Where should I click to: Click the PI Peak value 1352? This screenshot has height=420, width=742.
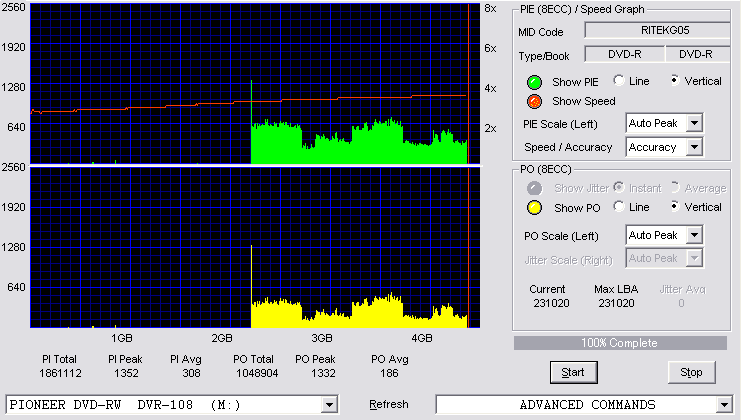point(126,373)
